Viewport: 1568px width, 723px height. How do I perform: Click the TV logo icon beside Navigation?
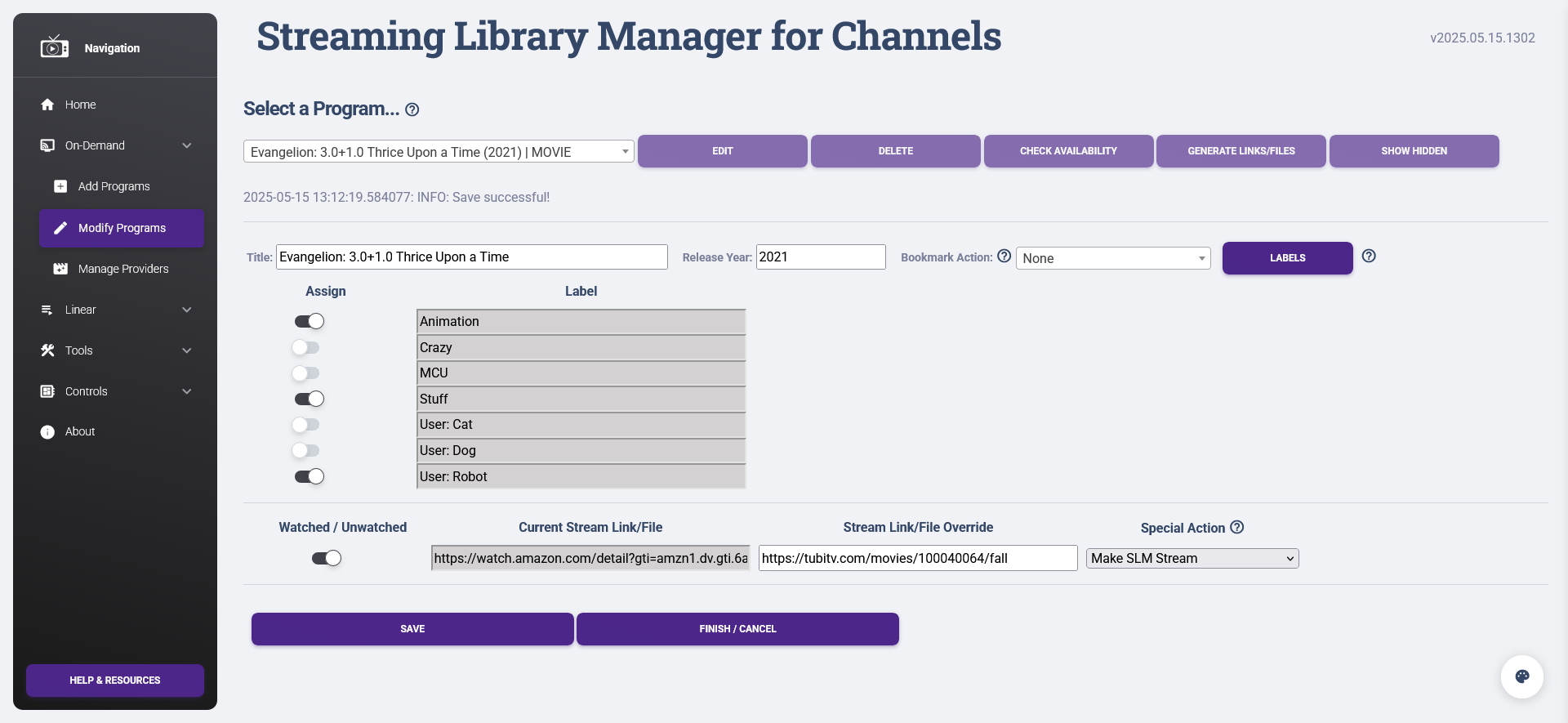pos(55,47)
